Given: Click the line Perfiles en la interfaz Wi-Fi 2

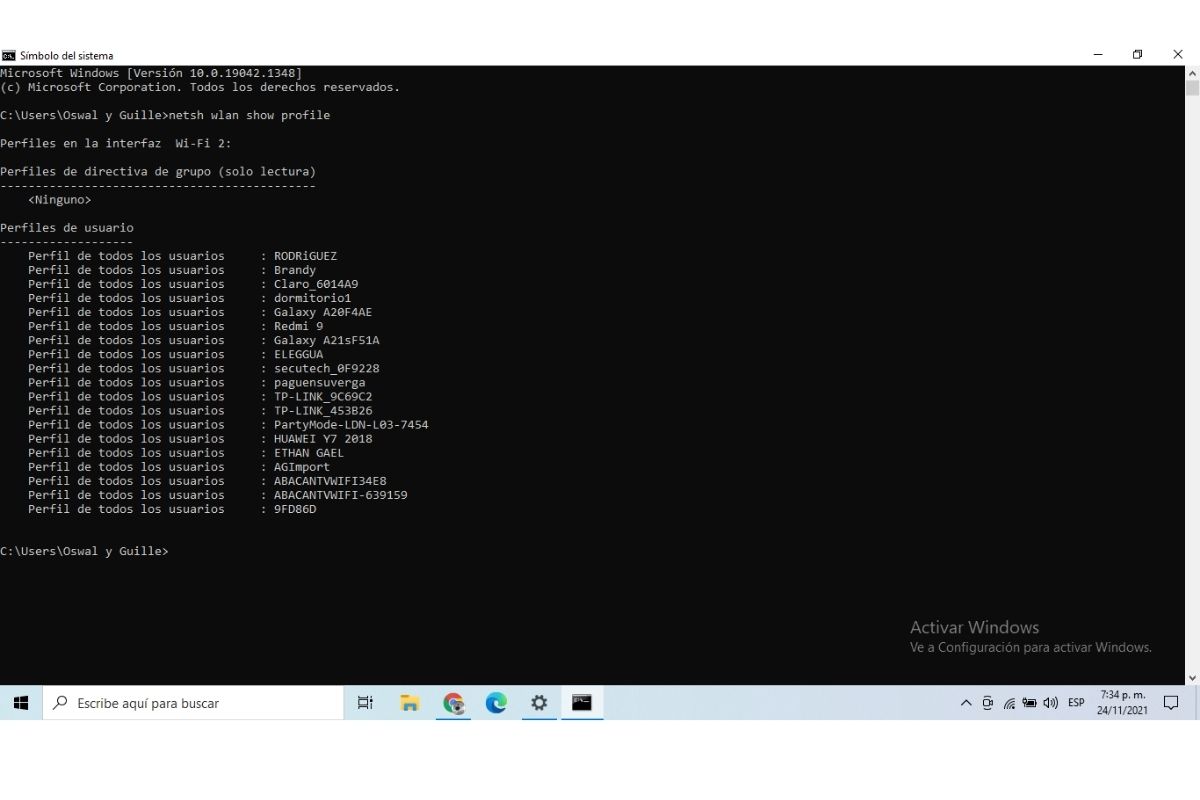Looking at the screenshot, I should pyautogui.click(x=116, y=144).
